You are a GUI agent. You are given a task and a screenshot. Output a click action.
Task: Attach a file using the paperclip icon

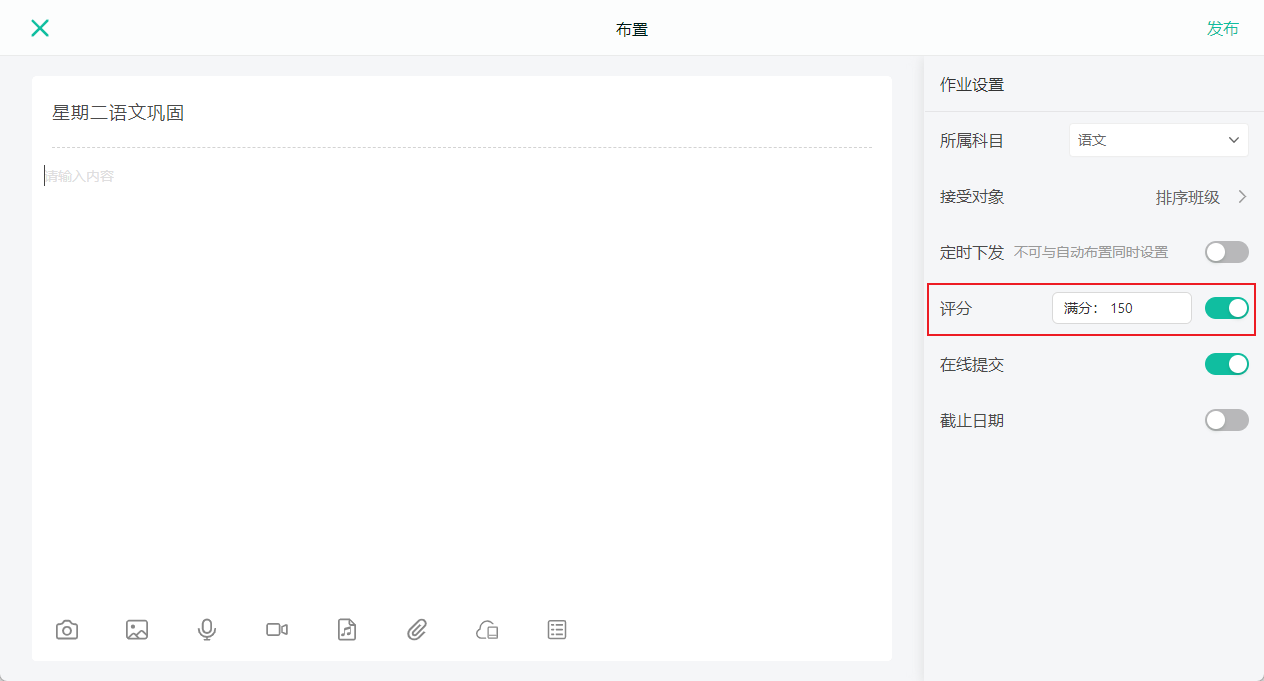tap(417, 629)
